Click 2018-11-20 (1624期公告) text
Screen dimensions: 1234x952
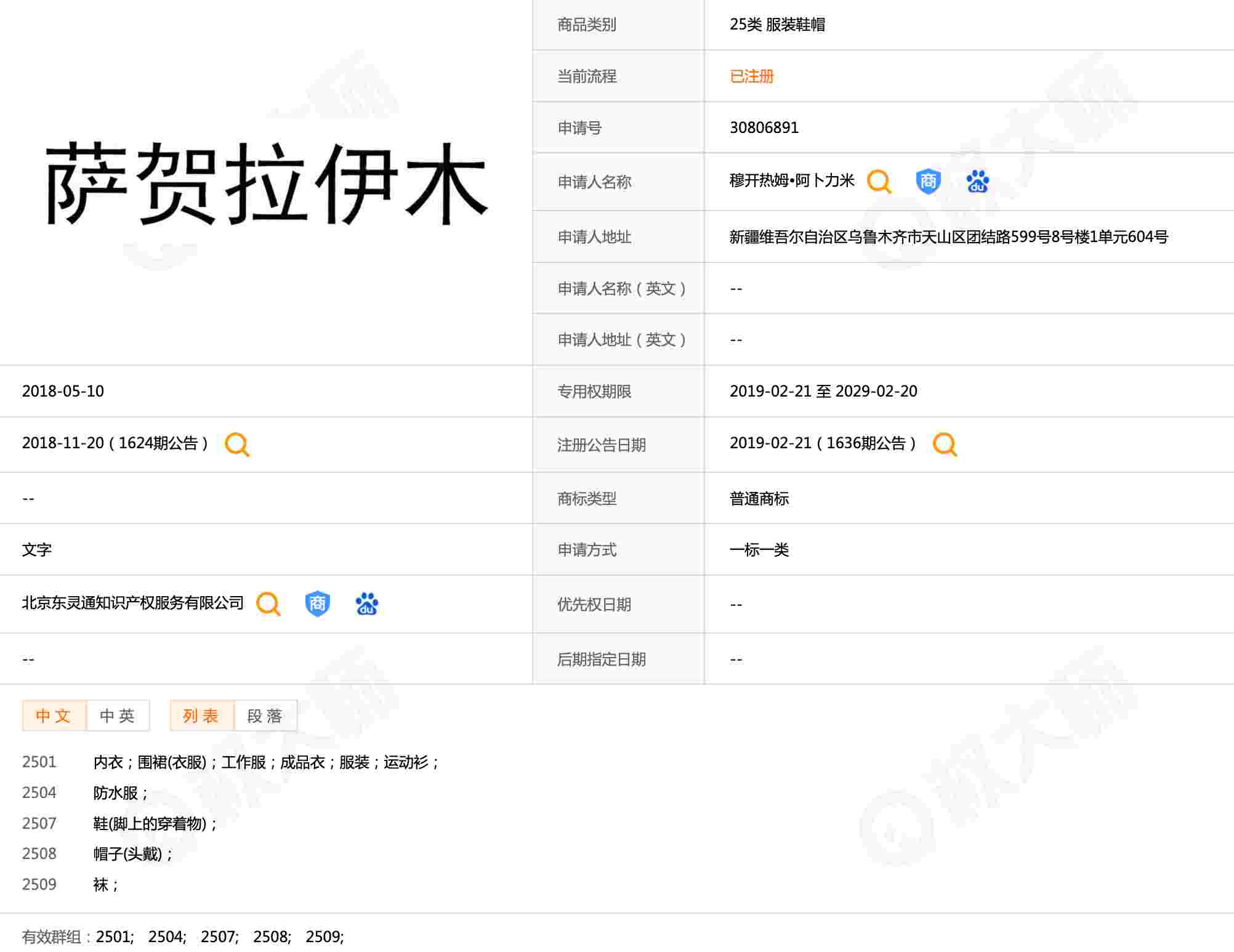pyautogui.click(x=115, y=443)
